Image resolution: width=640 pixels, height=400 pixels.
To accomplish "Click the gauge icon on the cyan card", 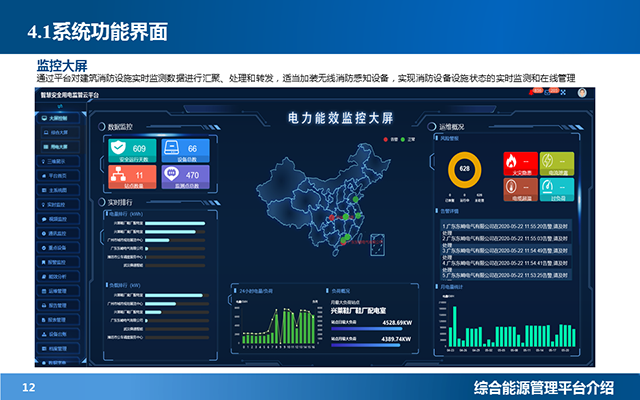I will pos(547,187).
